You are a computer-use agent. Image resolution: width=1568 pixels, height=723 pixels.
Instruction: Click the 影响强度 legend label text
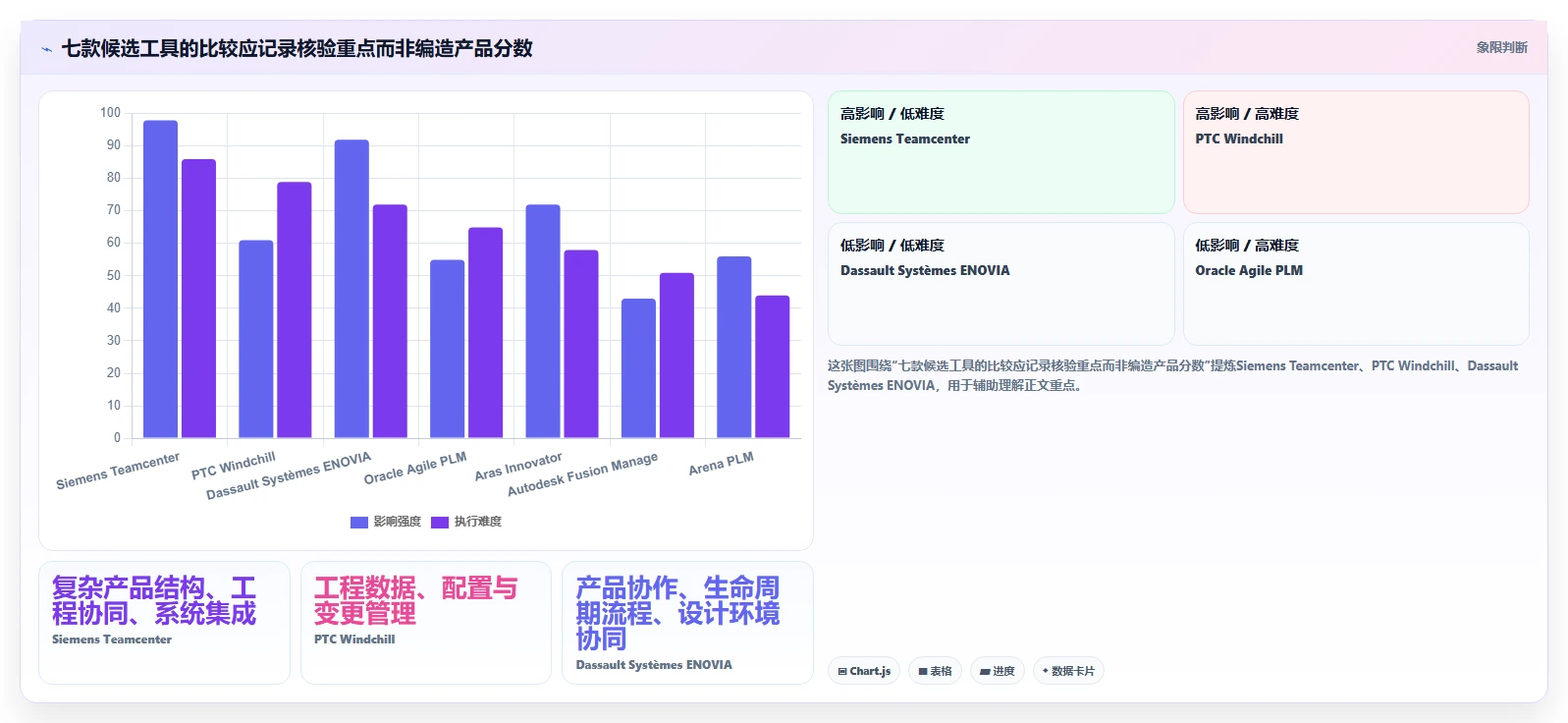(398, 522)
